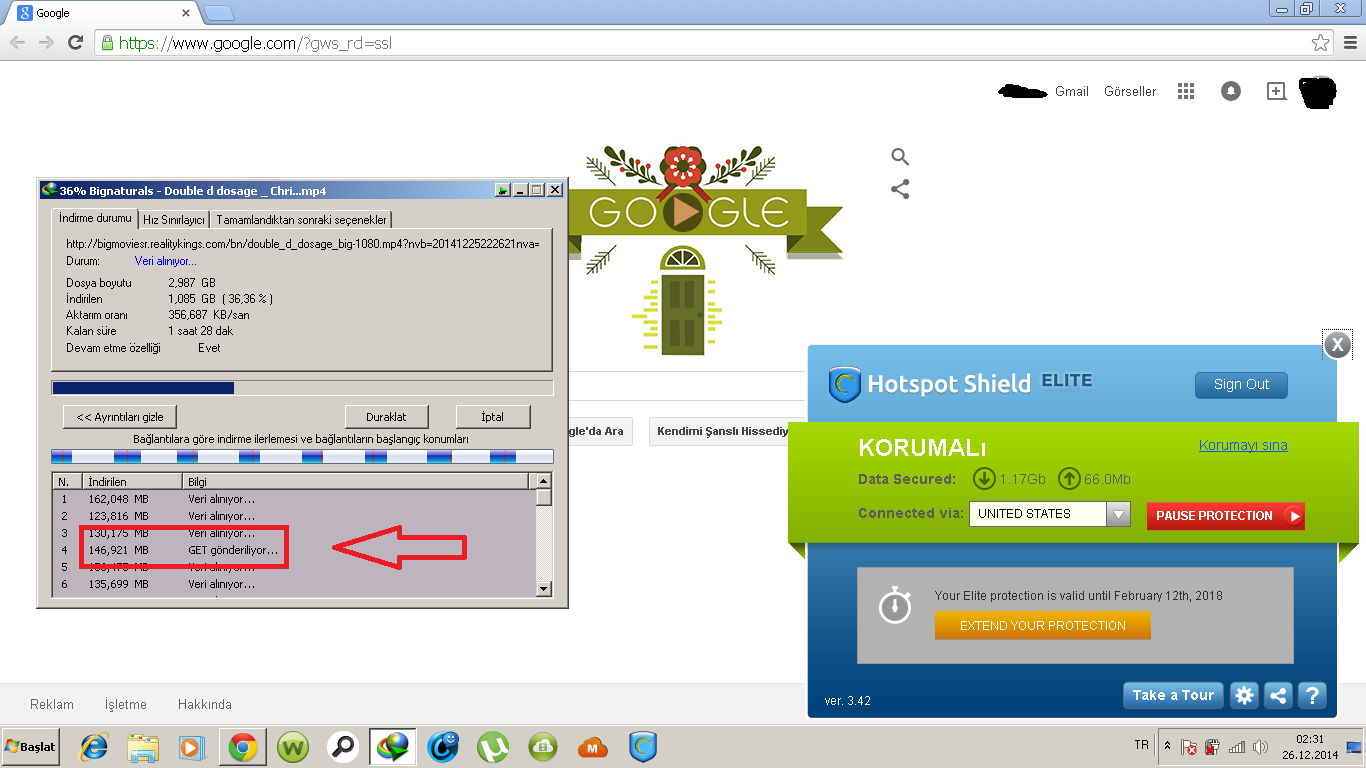Click EXTEND YOUR PROTECTION button

[x=1043, y=626]
